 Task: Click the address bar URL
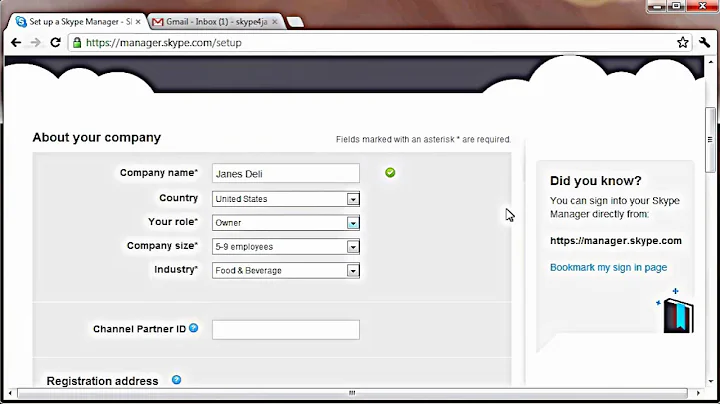[164, 43]
